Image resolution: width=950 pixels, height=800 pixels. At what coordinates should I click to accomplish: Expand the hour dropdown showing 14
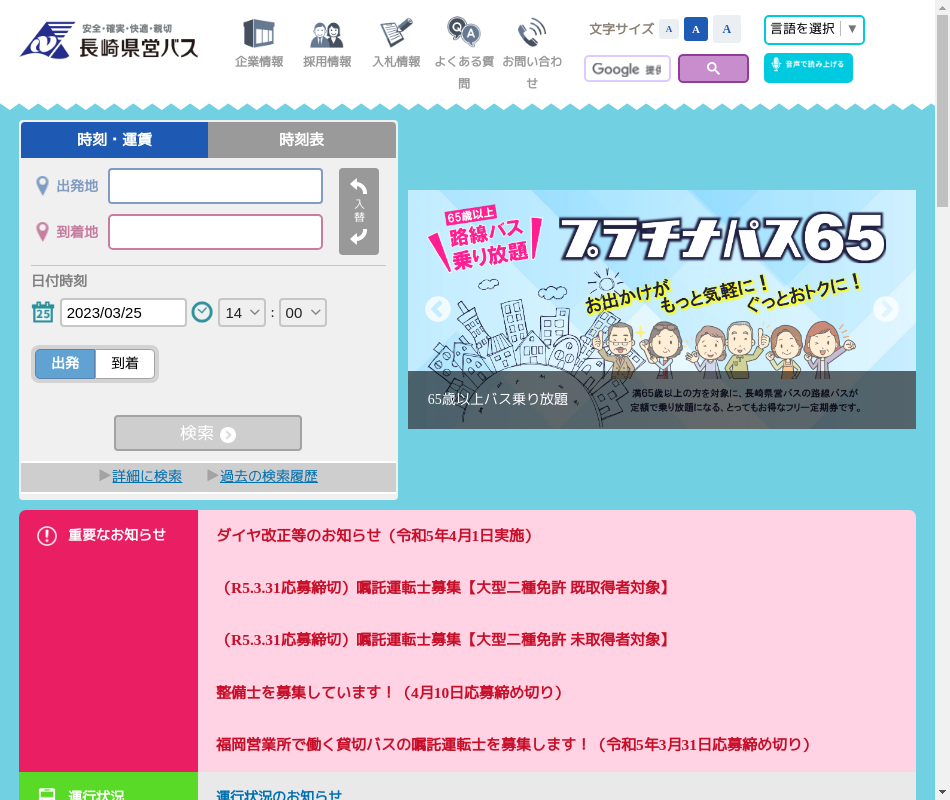pyautogui.click(x=242, y=313)
